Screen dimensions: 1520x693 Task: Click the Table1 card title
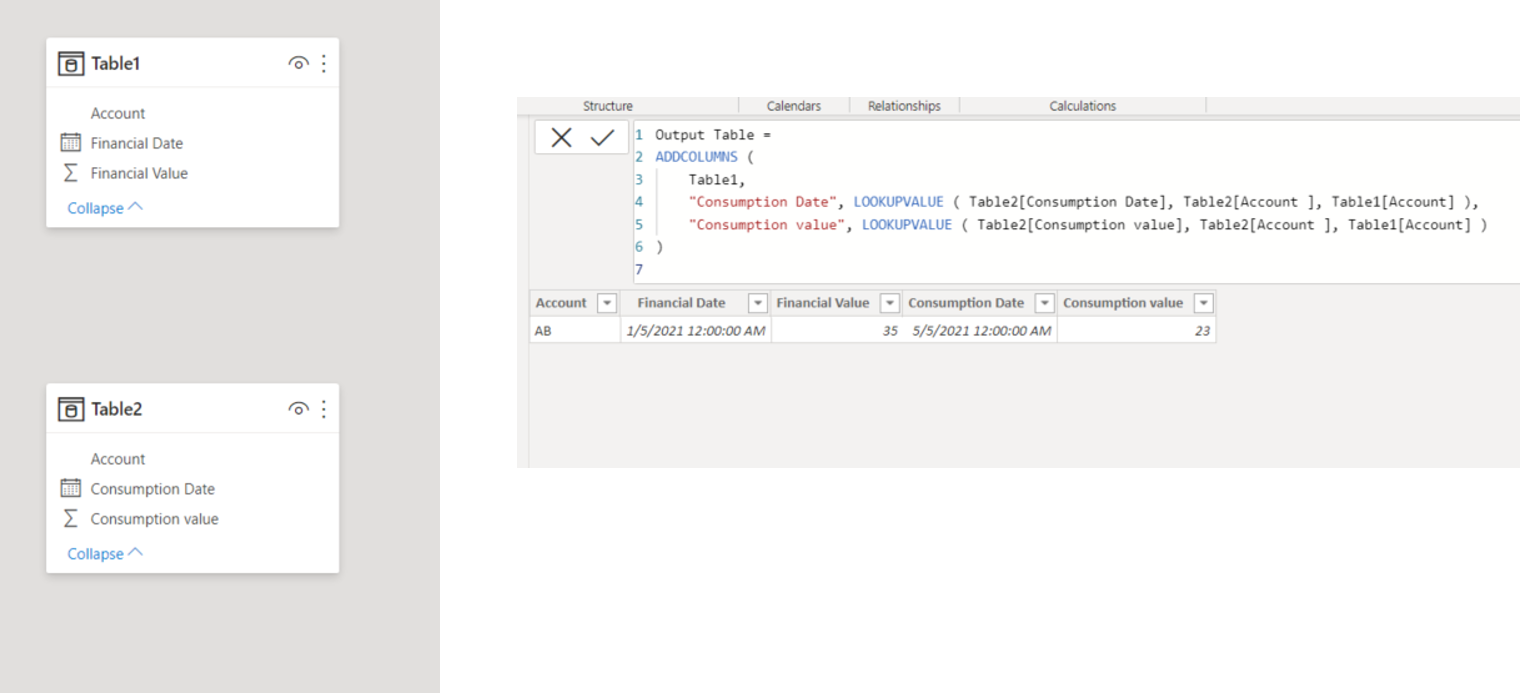point(116,64)
